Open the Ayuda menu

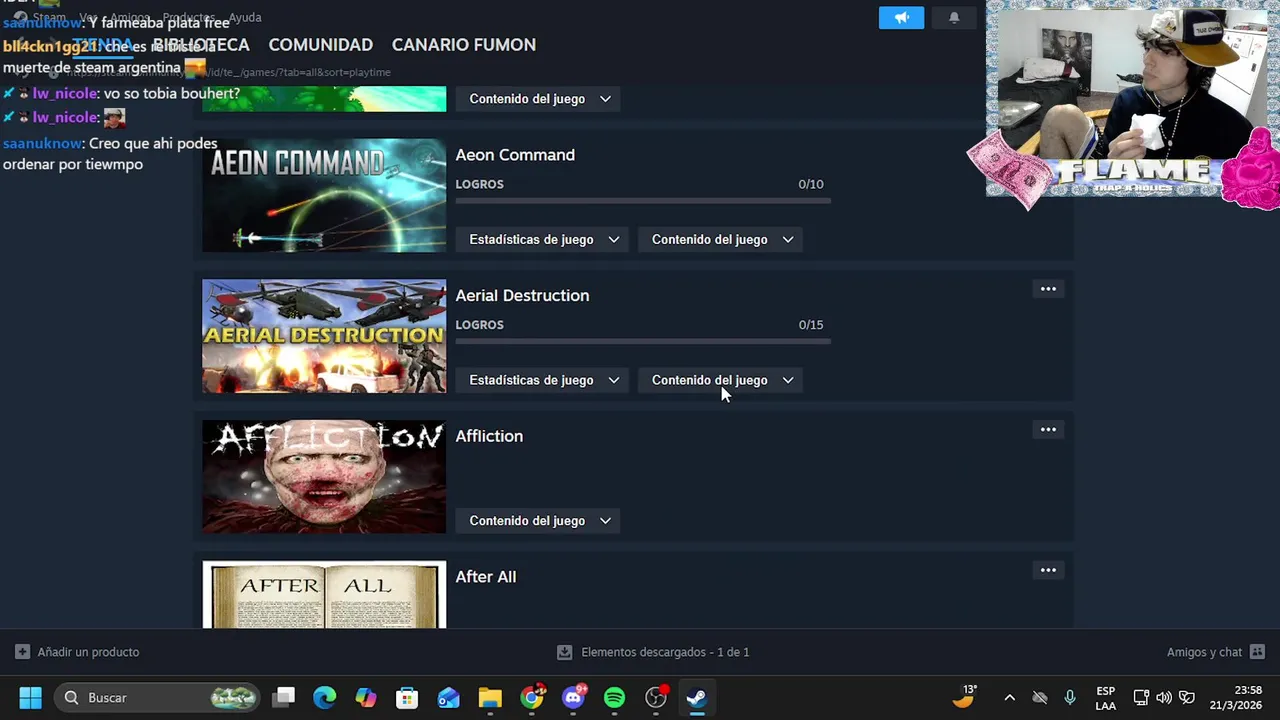tap(245, 18)
